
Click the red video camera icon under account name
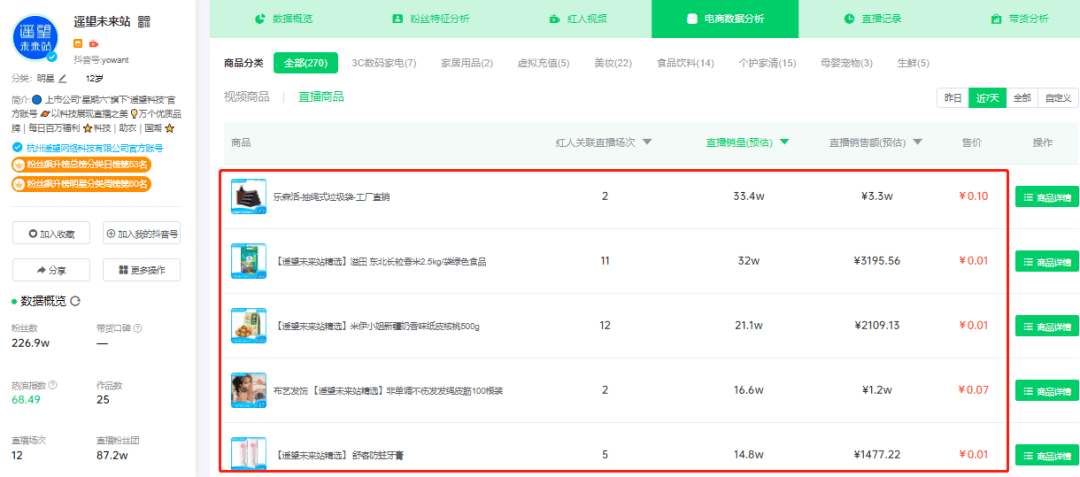coord(94,43)
